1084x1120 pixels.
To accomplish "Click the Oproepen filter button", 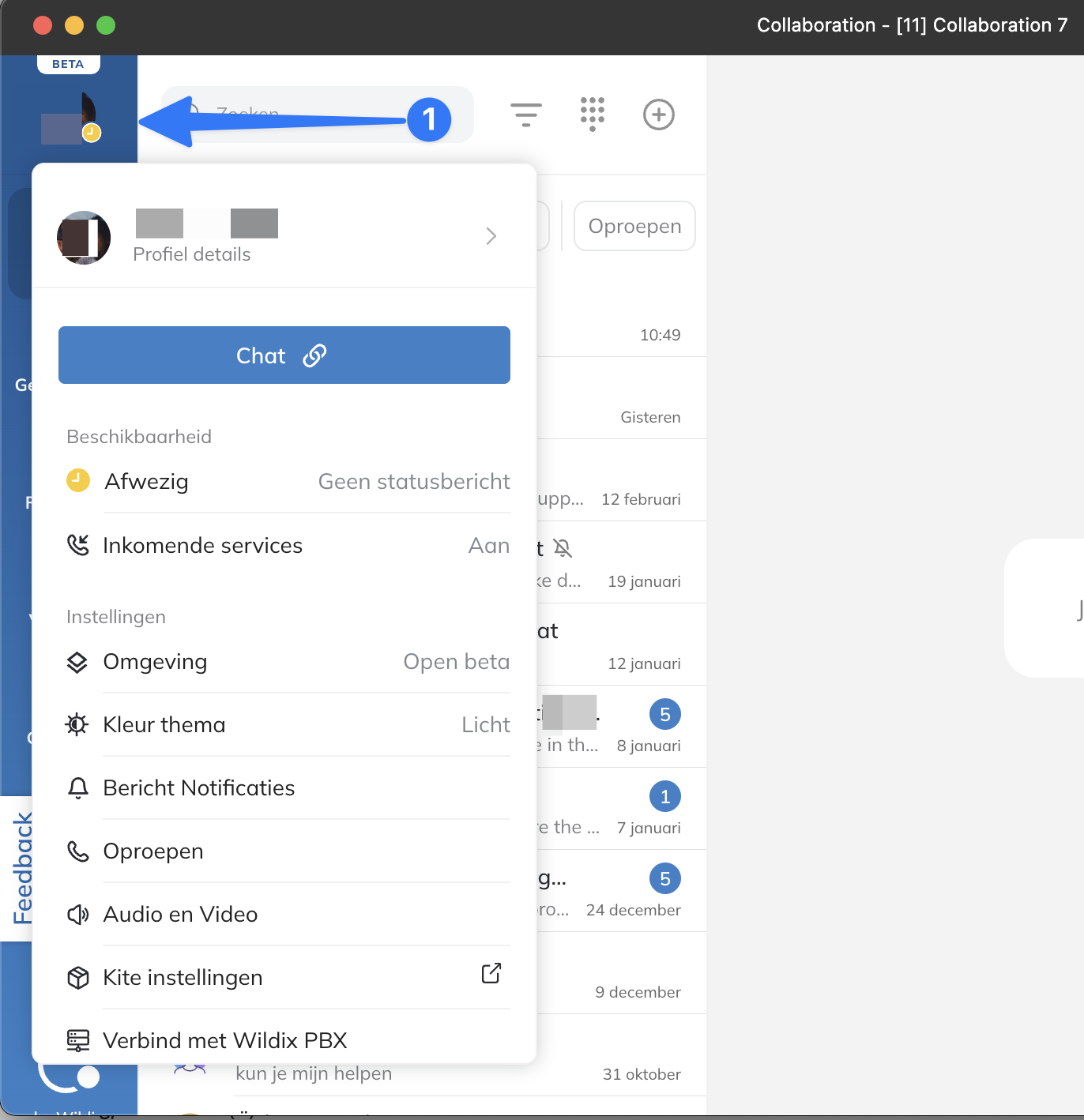I will [x=634, y=226].
